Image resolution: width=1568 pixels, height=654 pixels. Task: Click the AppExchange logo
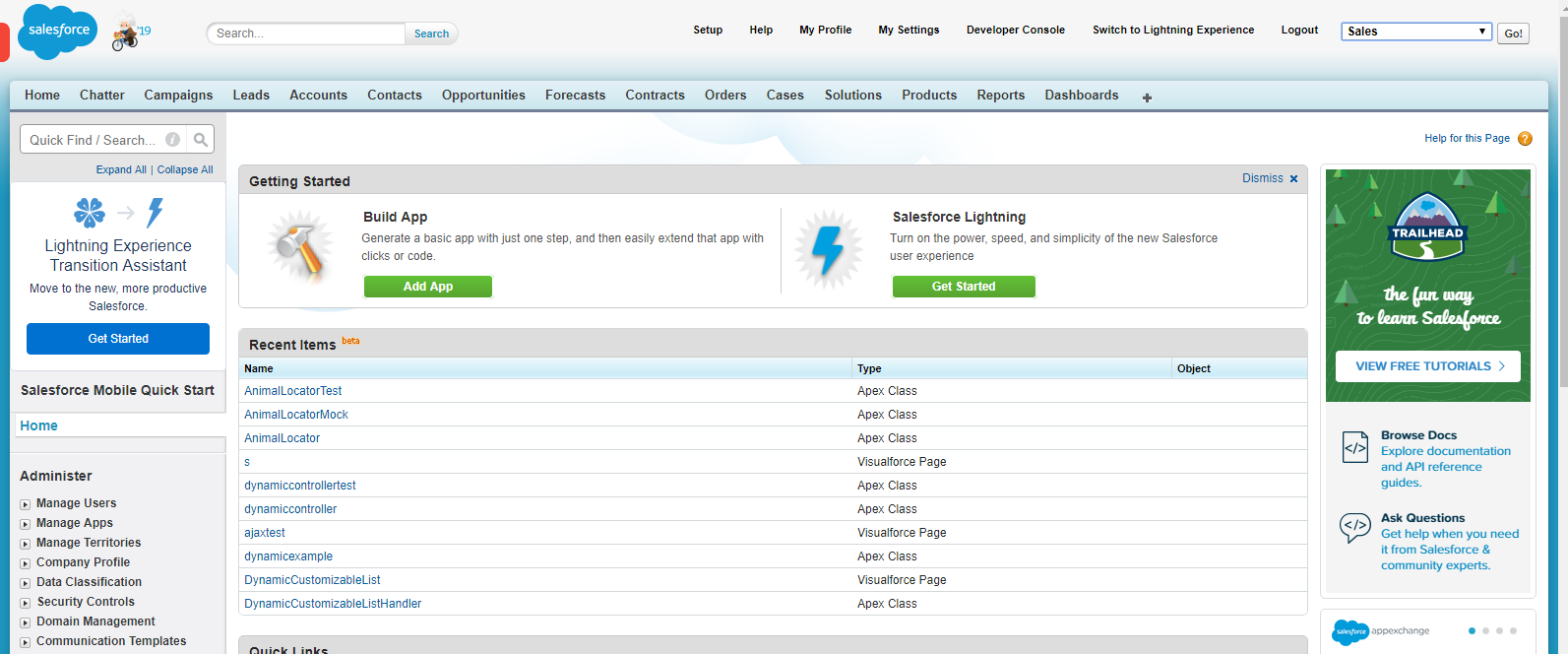(x=1380, y=631)
